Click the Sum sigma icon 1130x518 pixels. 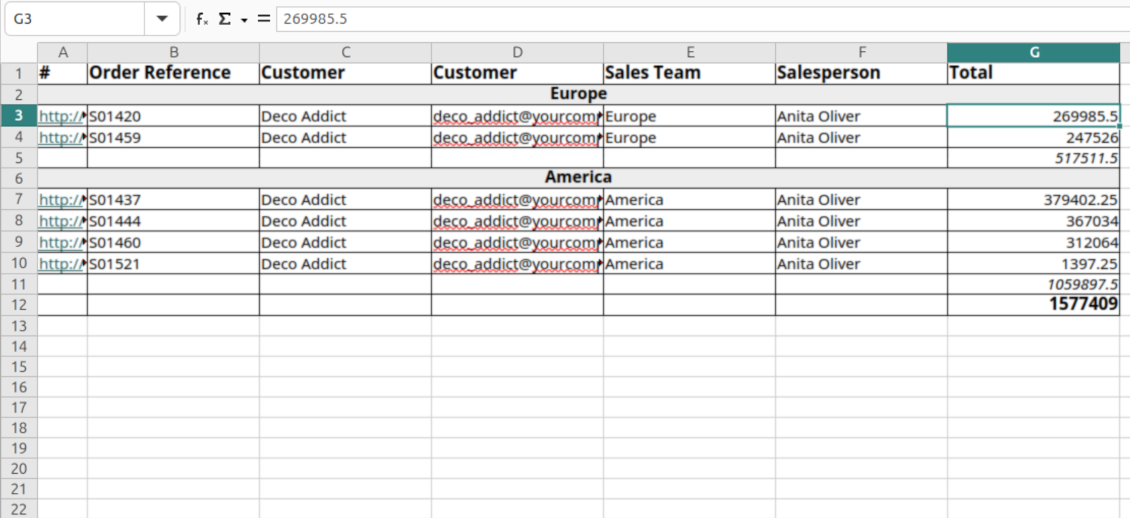(225, 19)
